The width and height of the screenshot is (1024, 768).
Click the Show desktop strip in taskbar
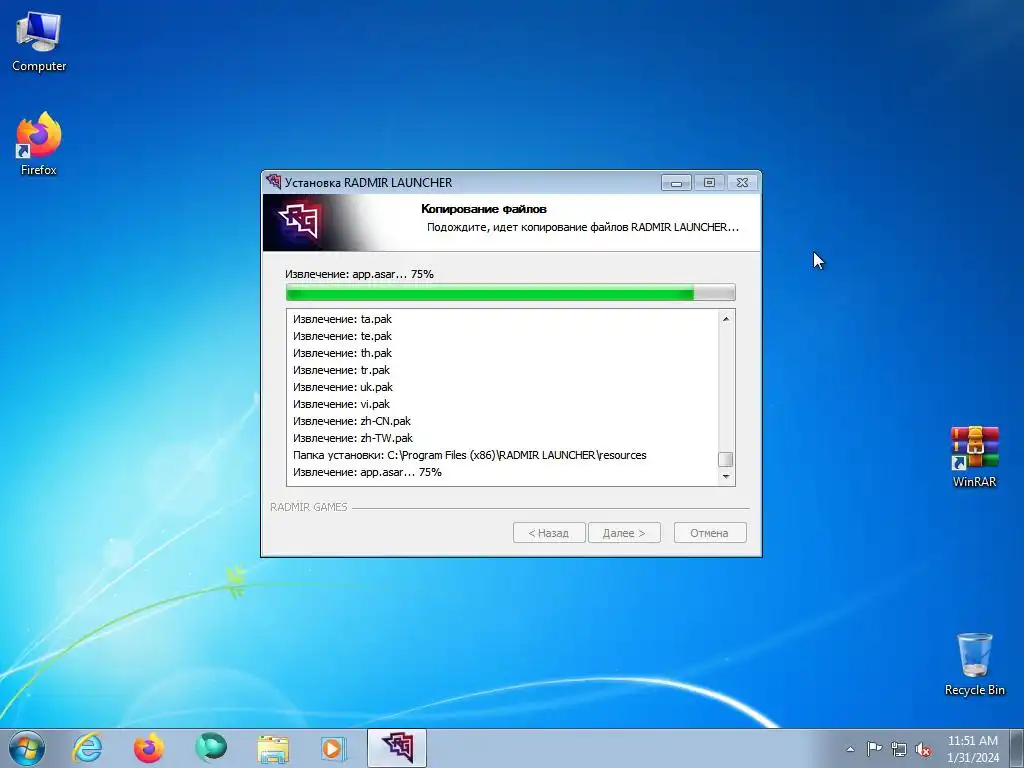point(1017,748)
